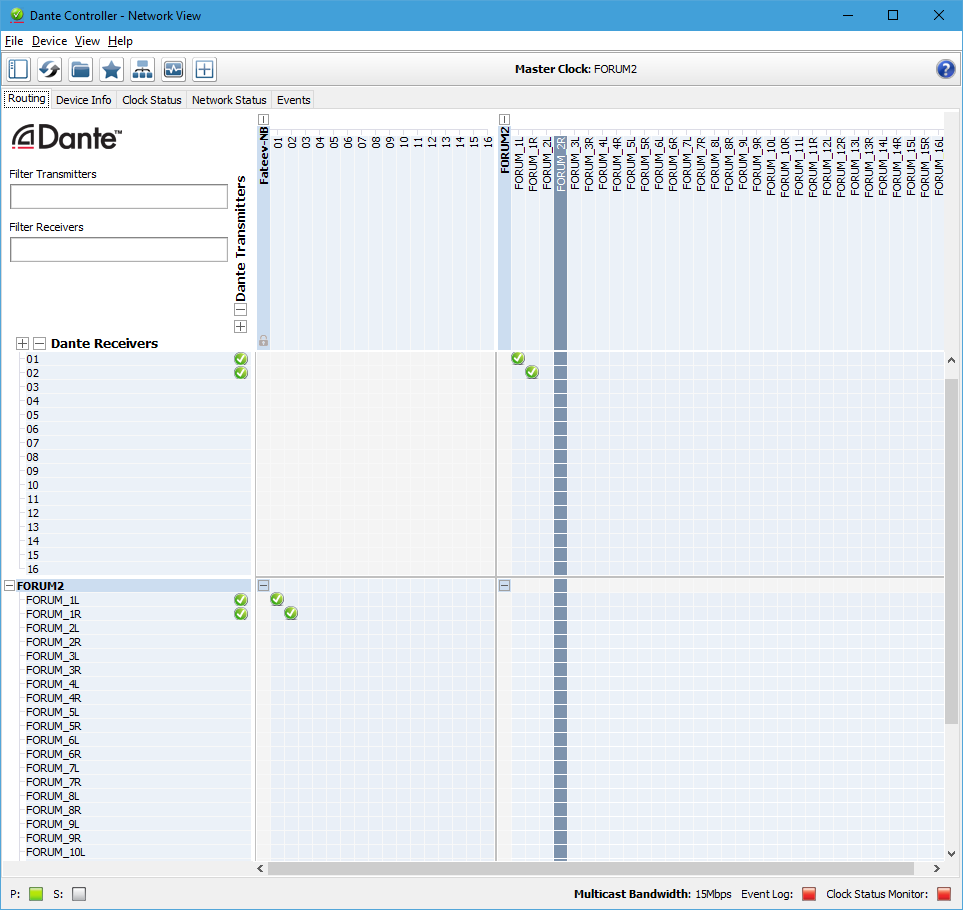Click the green check beside FORUM_1L receiver
The image size is (963, 910).
click(241, 599)
